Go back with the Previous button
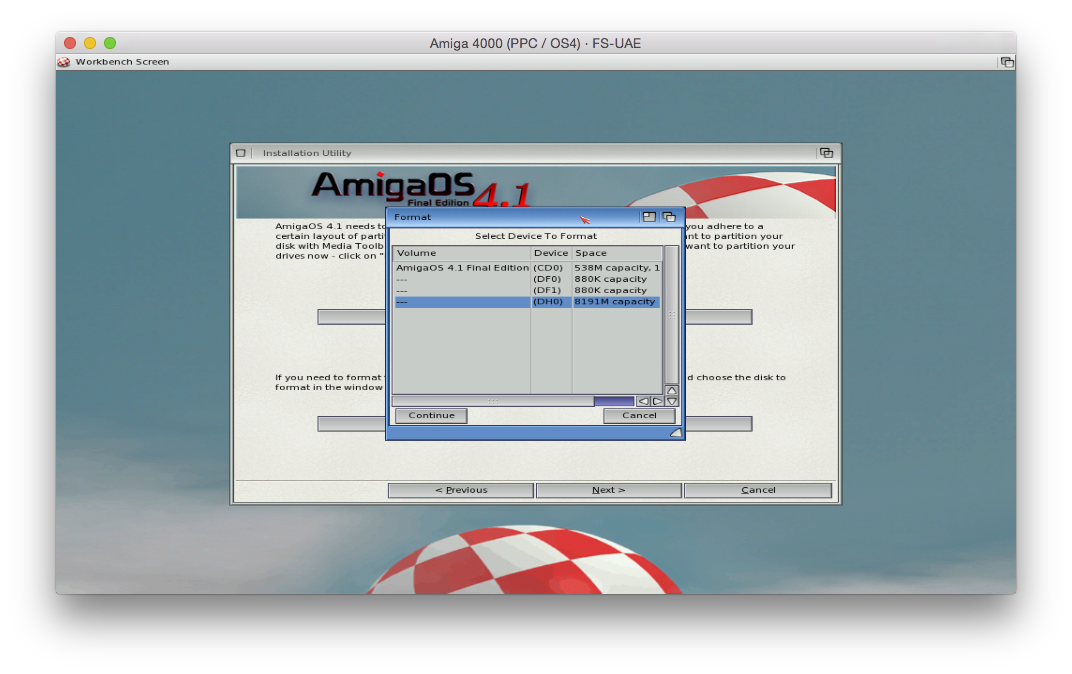 pos(461,490)
